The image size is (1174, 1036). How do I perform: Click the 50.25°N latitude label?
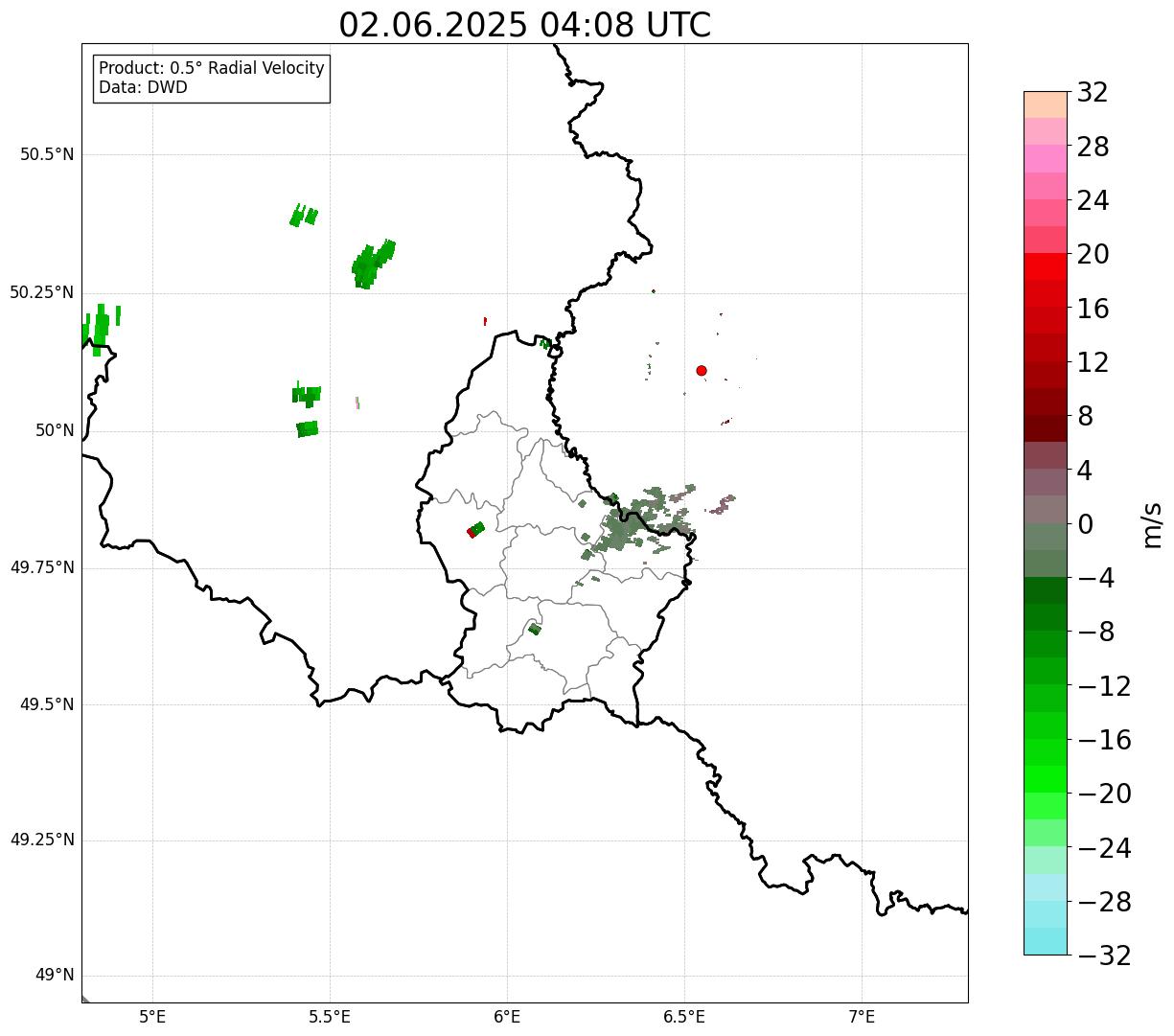[42, 292]
